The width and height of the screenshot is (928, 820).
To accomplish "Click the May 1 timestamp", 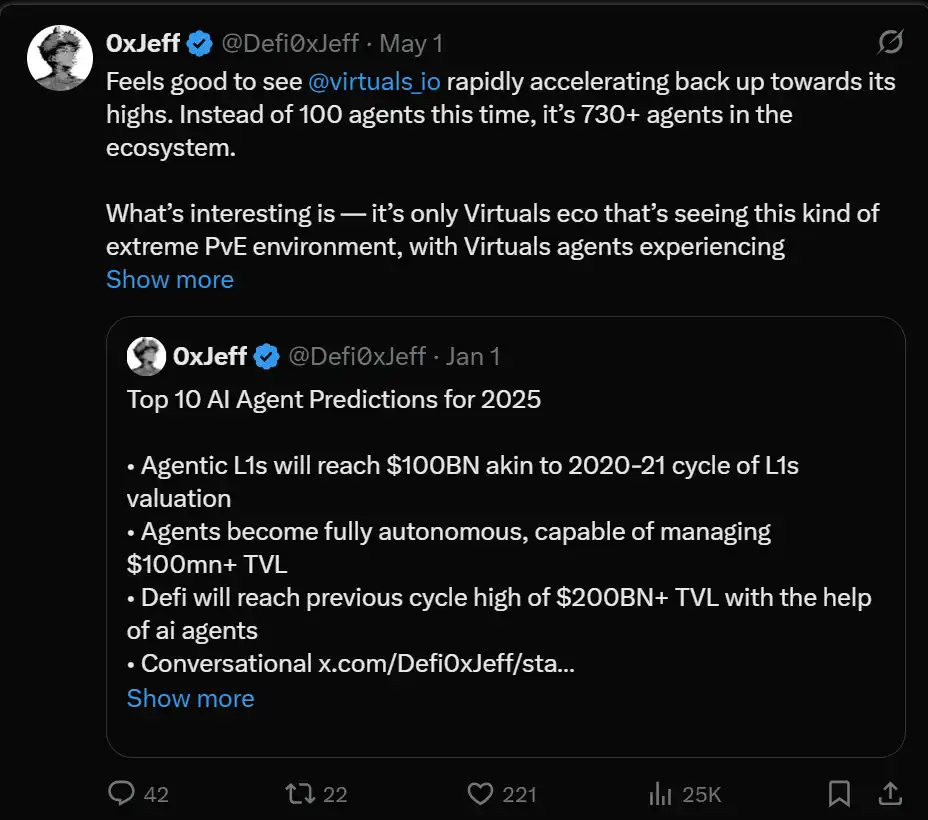I will coord(411,44).
